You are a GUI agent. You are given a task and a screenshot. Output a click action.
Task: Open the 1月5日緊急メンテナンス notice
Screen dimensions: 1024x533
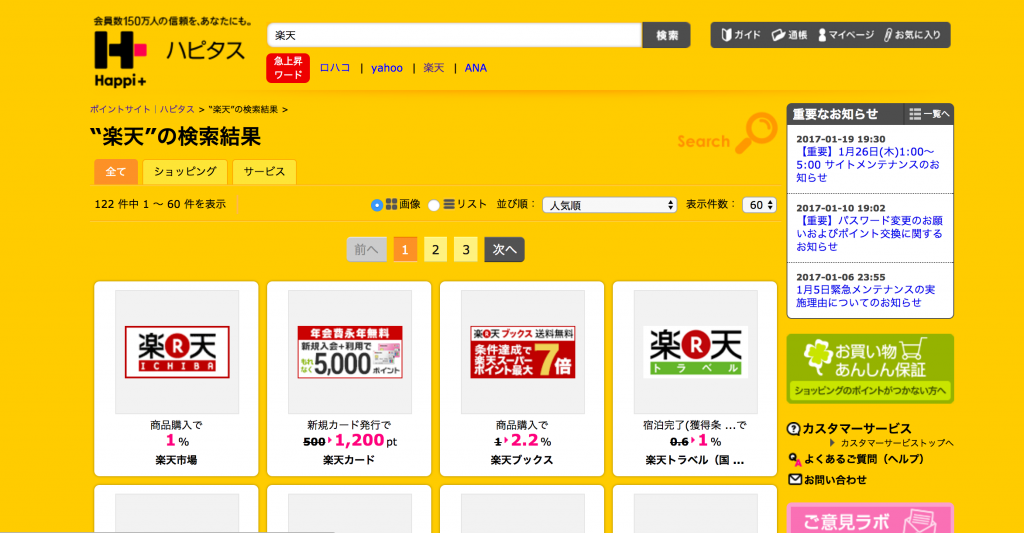pyautogui.click(x=865, y=296)
